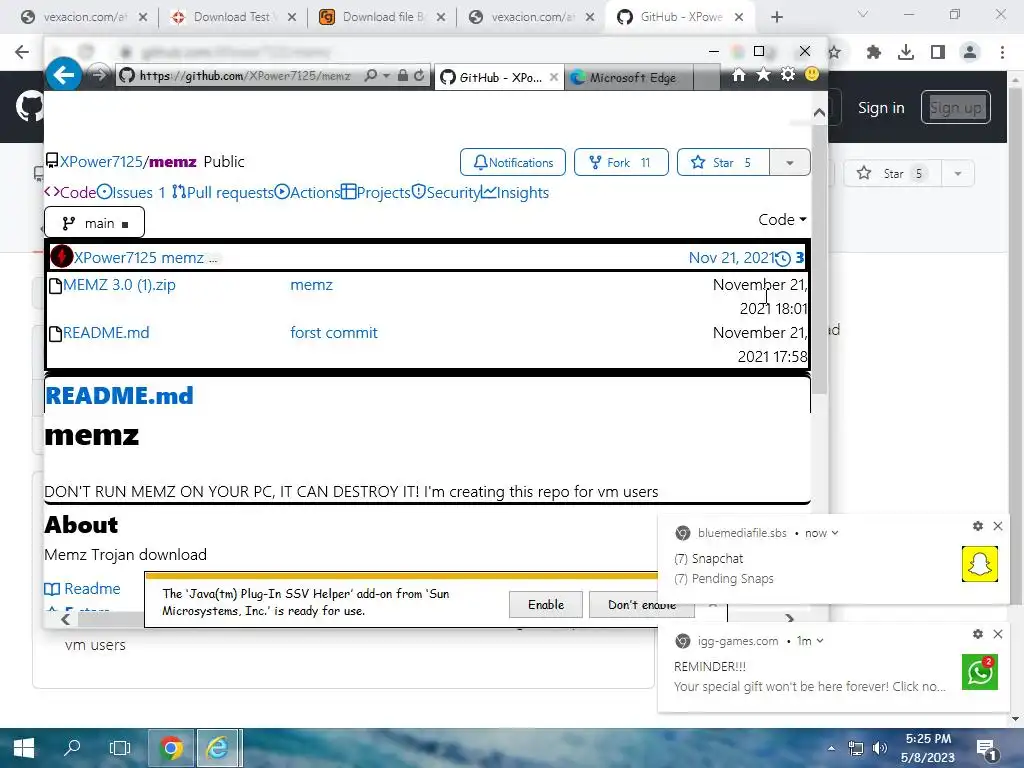Screen dimensions: 1024x768
Task: Open the XPower7125 owner link
Action: [101, 161]
